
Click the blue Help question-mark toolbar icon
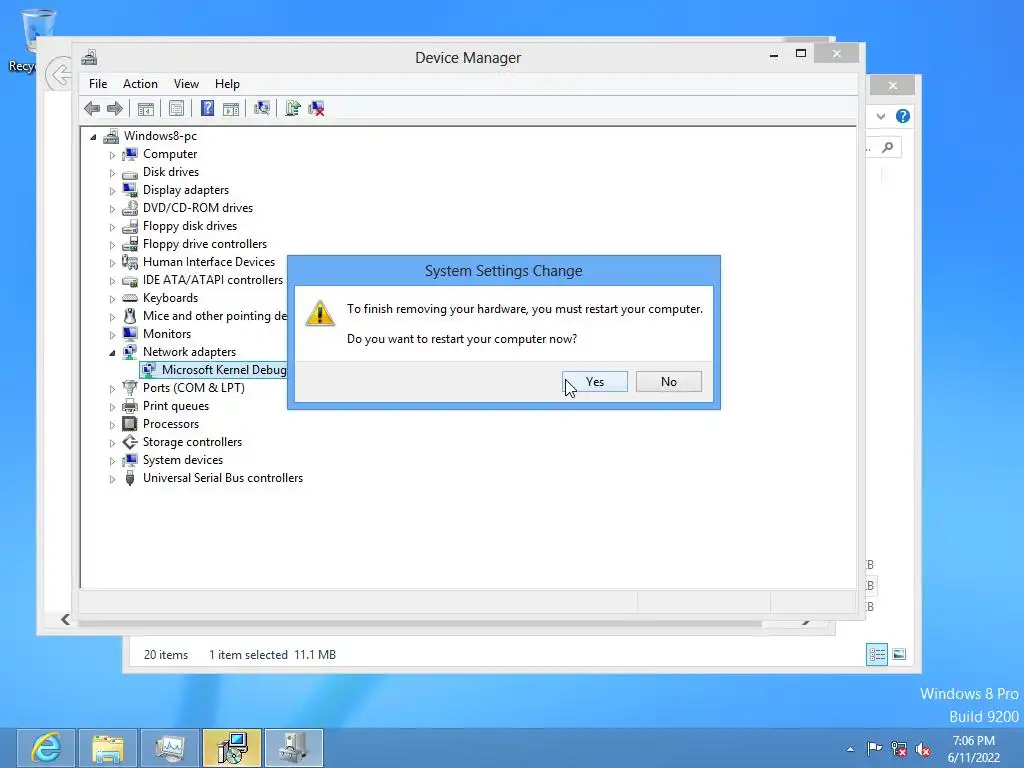click(207, 108)
